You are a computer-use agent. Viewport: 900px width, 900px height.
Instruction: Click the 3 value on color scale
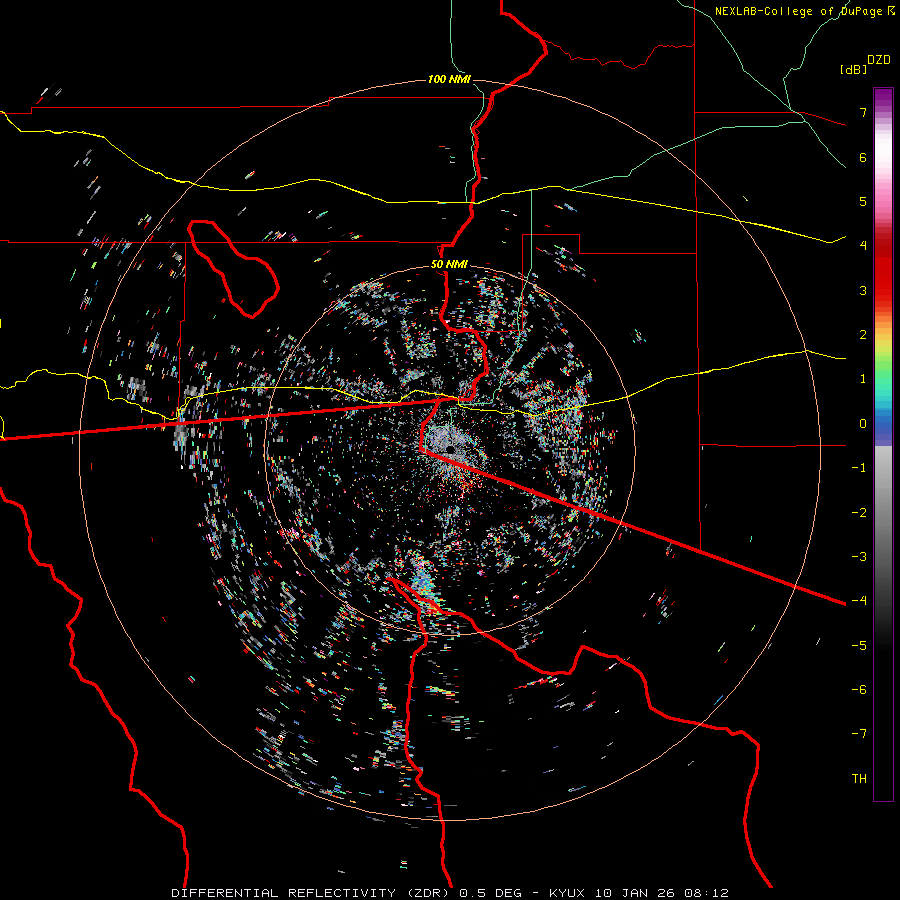863,290
